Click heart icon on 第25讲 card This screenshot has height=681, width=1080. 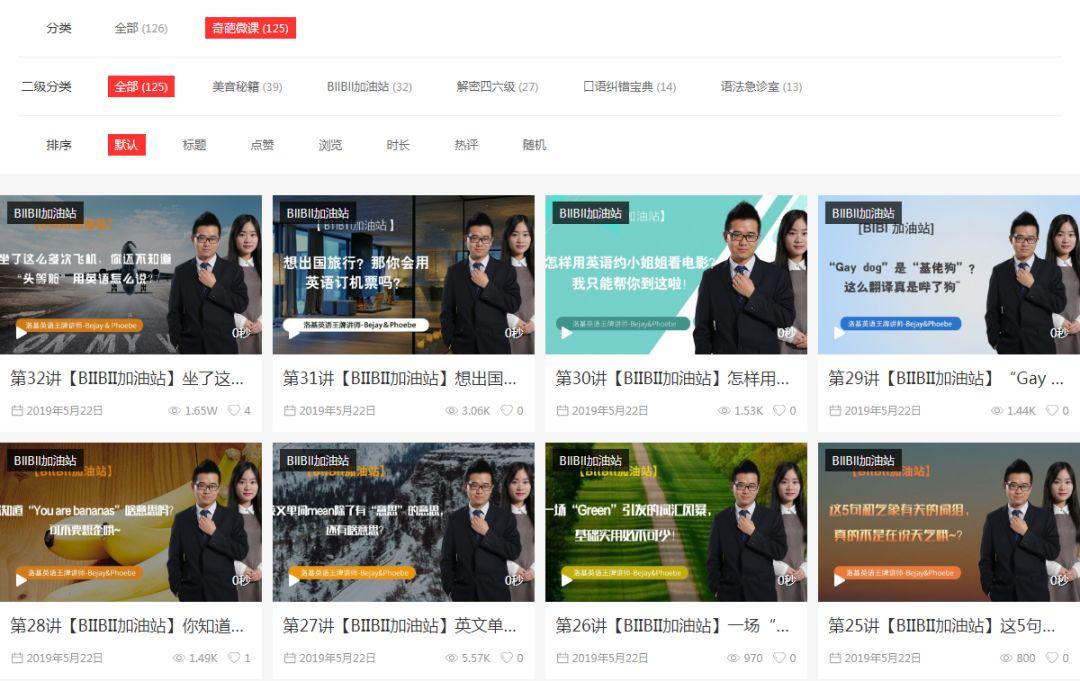coord(1052,658)
